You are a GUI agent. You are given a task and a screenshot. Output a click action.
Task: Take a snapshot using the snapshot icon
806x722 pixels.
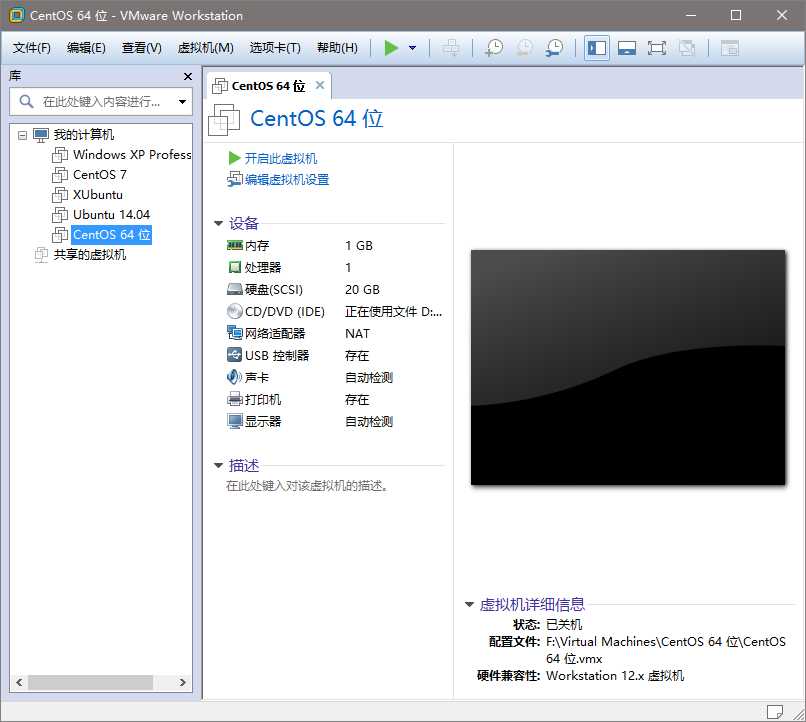494,48
